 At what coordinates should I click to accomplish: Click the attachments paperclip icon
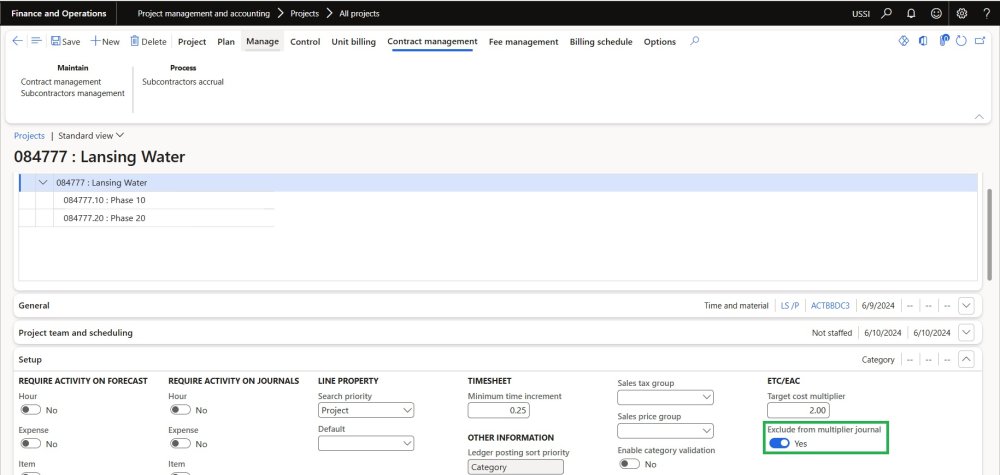[945, 41]
